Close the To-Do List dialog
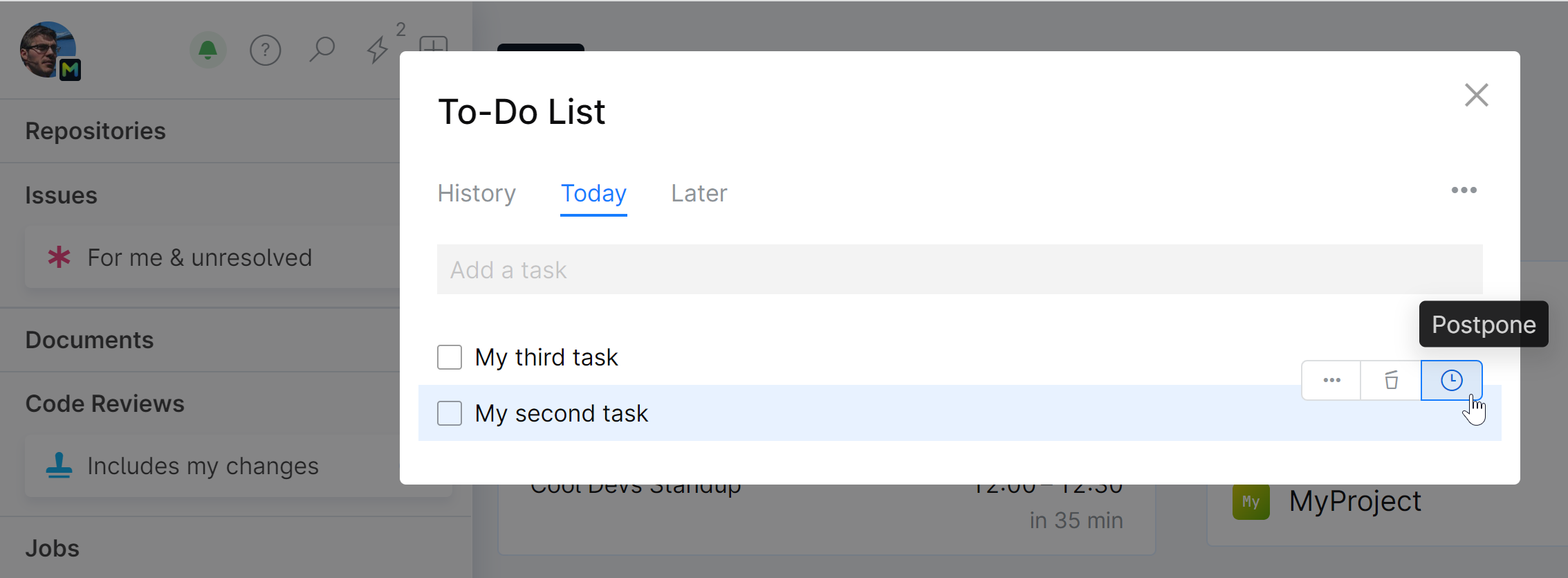 coord(1476,95)
